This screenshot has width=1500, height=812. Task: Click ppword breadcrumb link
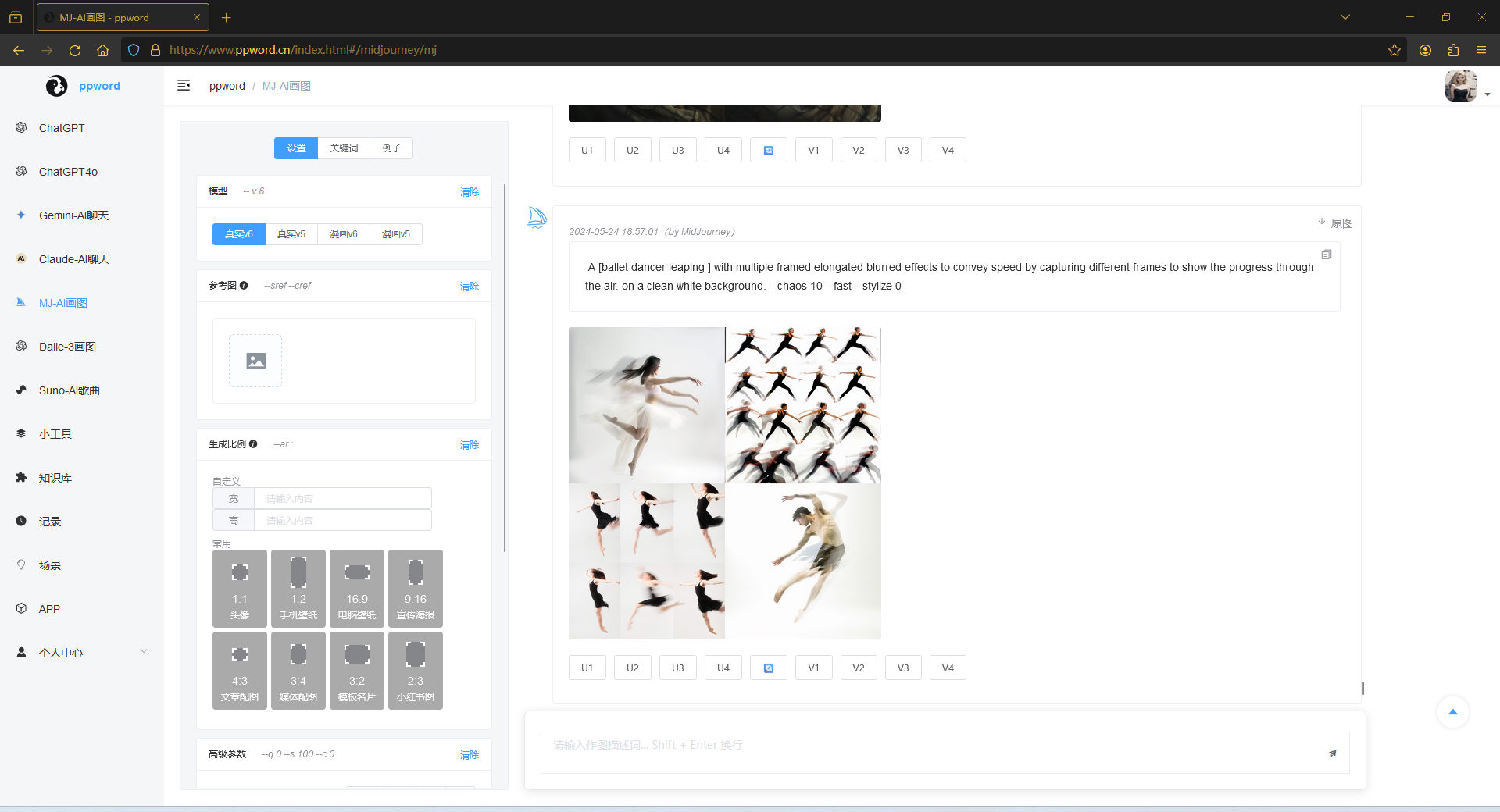(x=227, y=86)
